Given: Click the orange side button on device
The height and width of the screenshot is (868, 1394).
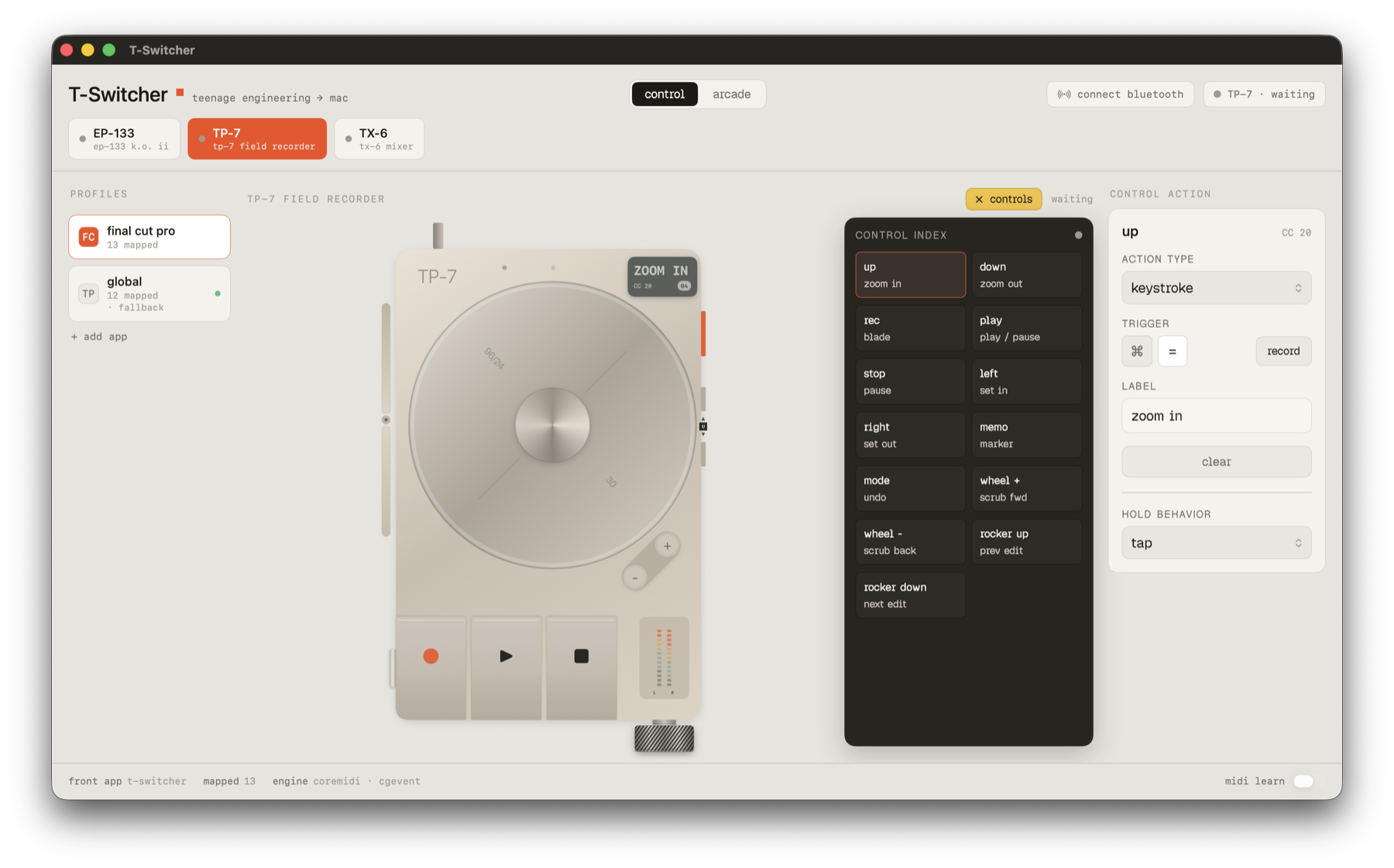Looking at the screenshot, I should (x=703, y=334).
